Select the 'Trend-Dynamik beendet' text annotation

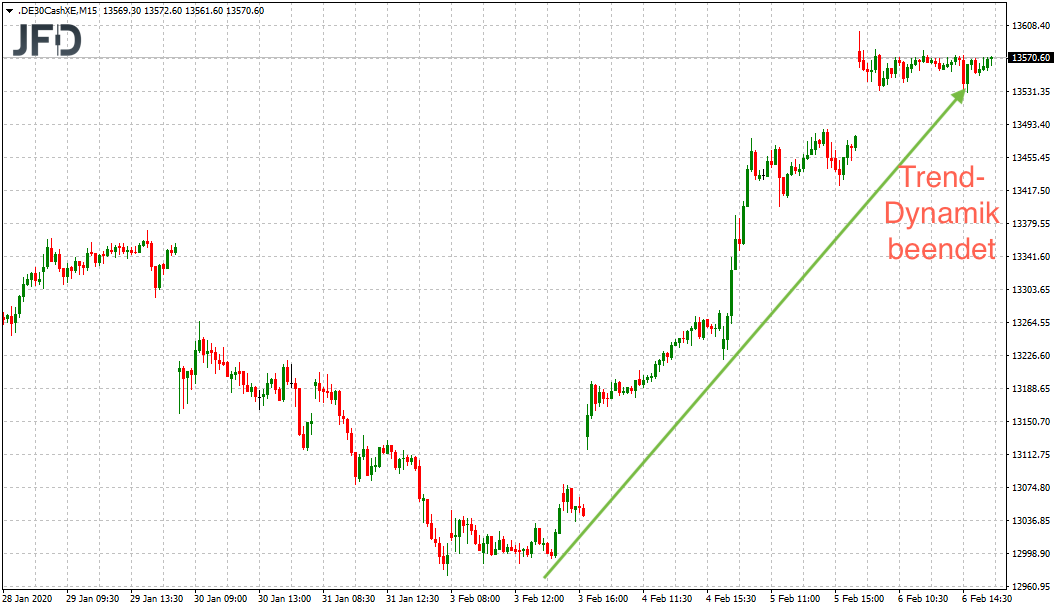[x=941, y=213]
